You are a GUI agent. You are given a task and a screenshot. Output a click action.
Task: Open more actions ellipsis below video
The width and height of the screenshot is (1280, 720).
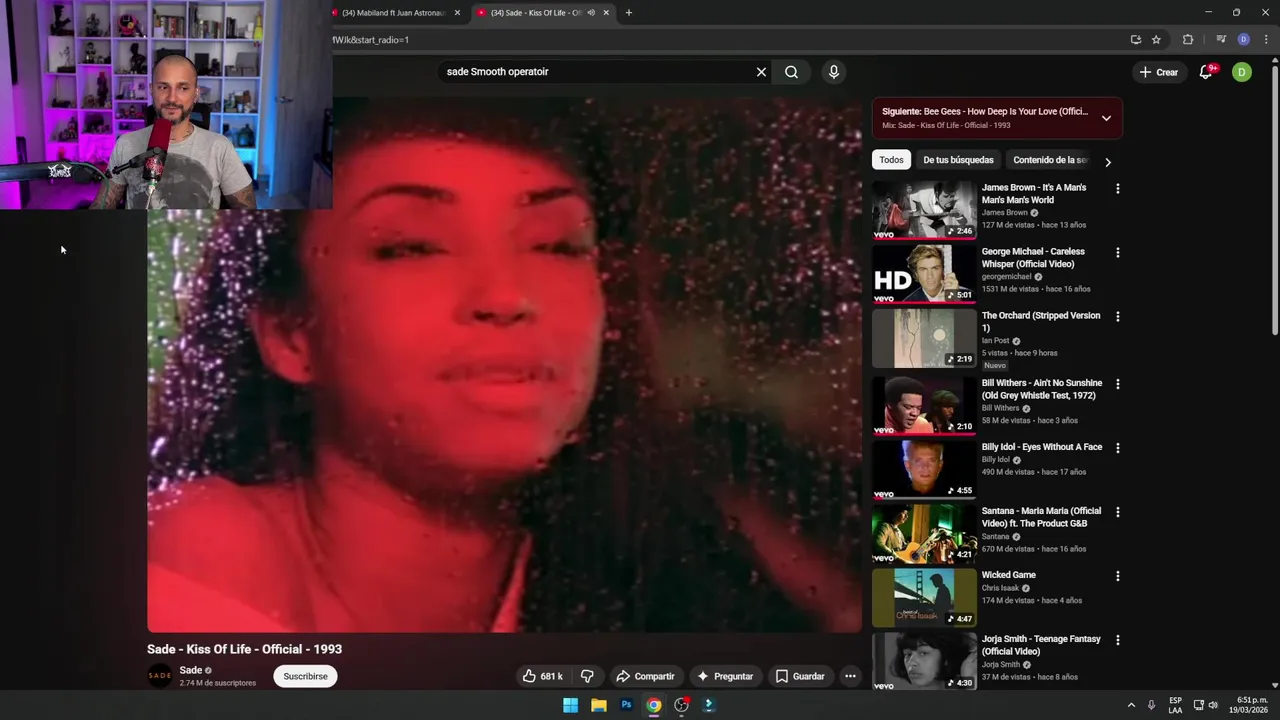[850, 676]
